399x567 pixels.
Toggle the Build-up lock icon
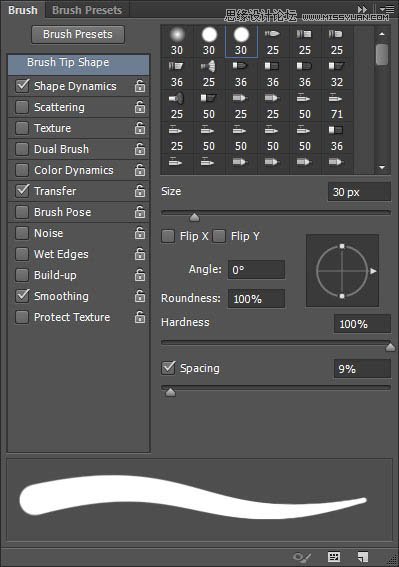pyautogui.click(x=140, y=275)
